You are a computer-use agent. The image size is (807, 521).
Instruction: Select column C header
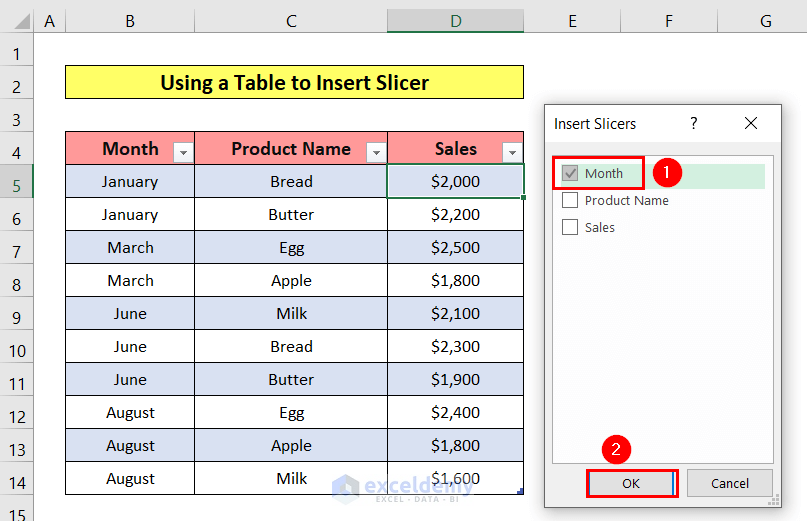[x=291, y=21]
